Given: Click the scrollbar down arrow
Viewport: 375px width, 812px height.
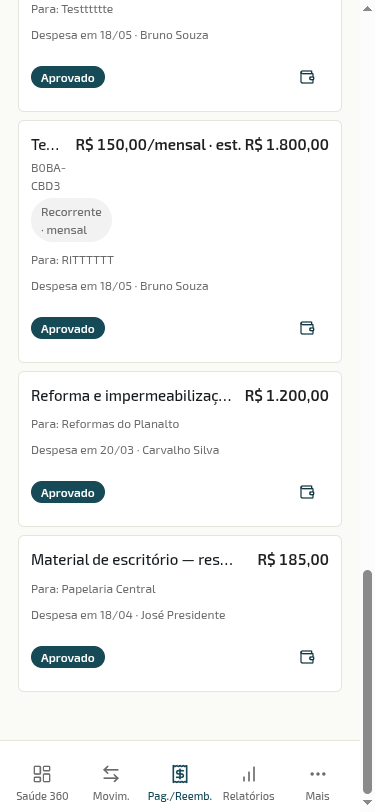Looking at the screenshot, I should (368, 804).
